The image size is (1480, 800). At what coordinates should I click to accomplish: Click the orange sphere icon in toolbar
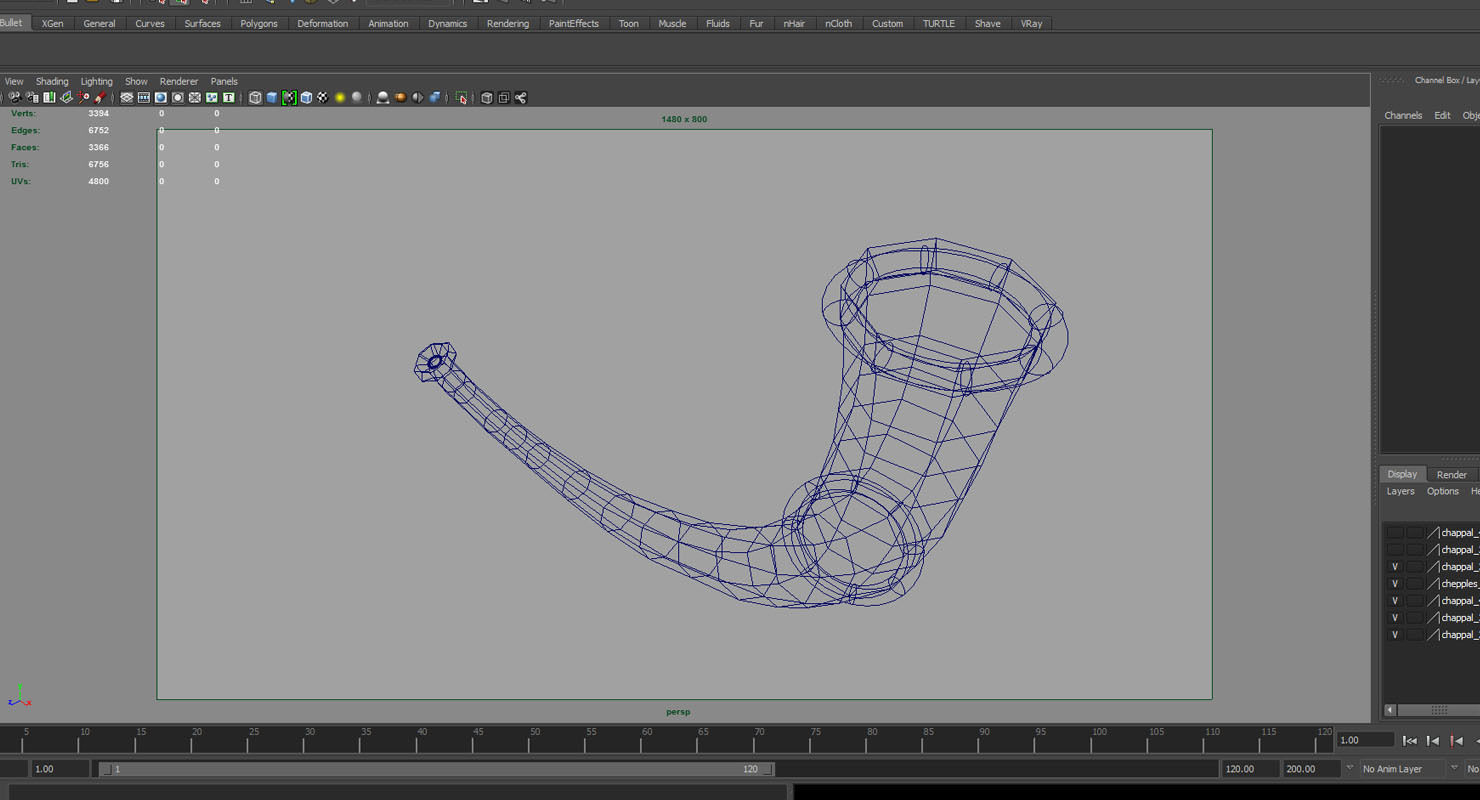point(400,98)
